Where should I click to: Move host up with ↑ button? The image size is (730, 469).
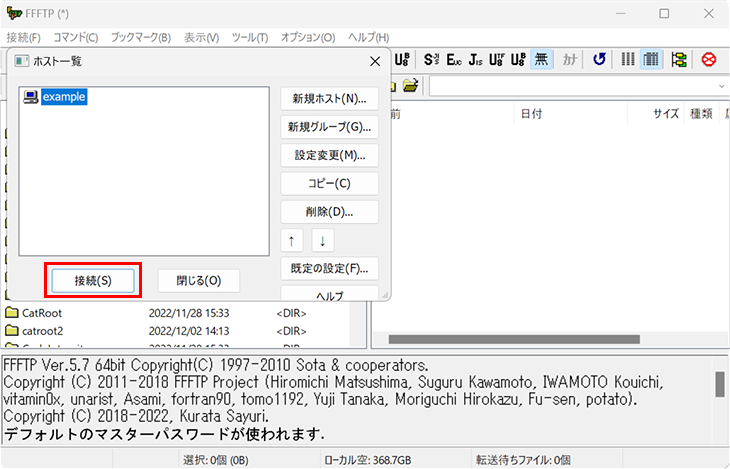click(291, 240)
